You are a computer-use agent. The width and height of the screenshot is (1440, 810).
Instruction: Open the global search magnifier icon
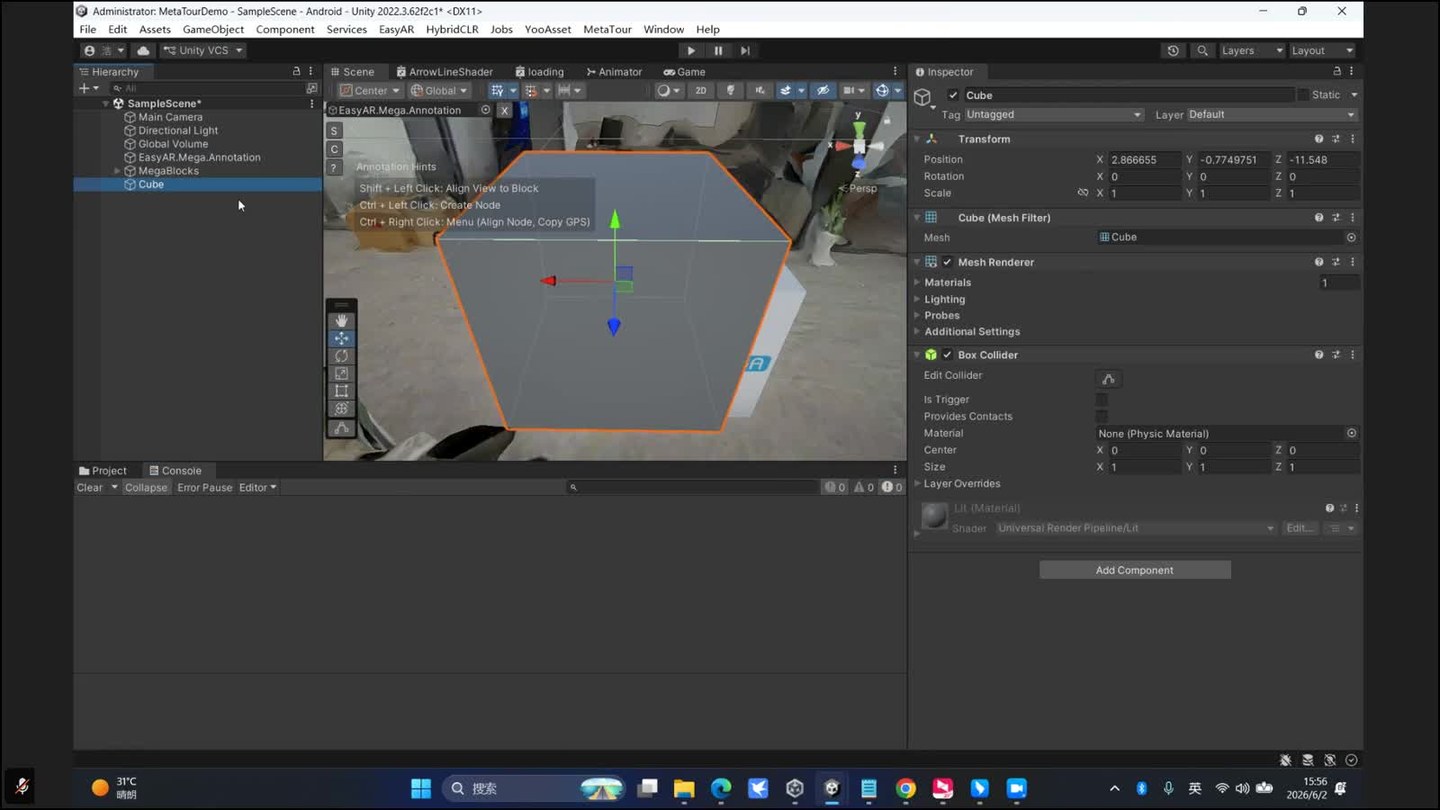(1203, 51)
